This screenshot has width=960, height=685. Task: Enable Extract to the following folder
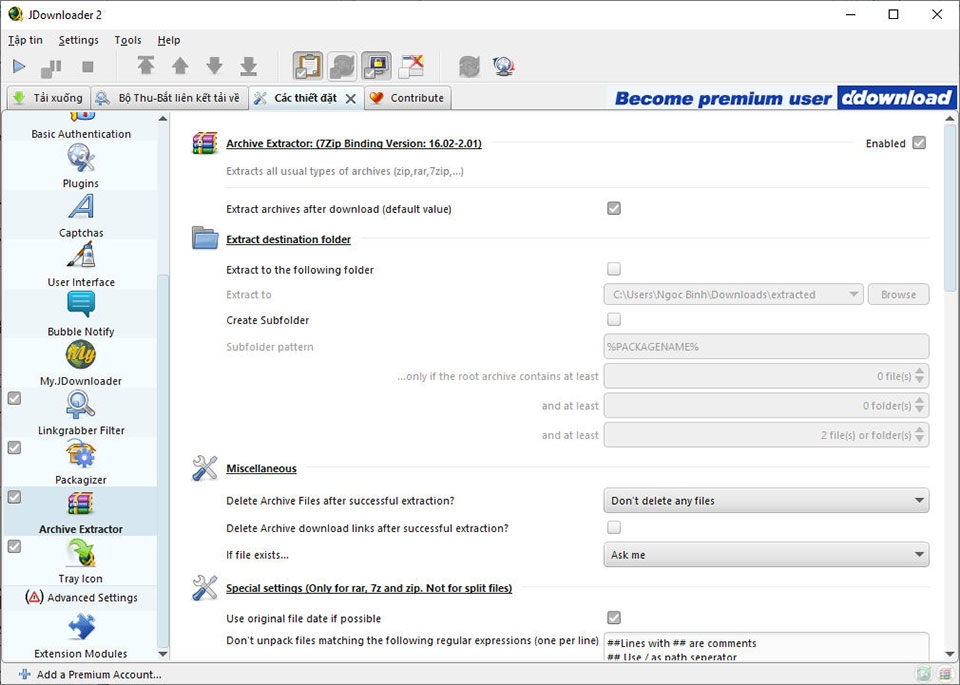click(x=614, y=269)
